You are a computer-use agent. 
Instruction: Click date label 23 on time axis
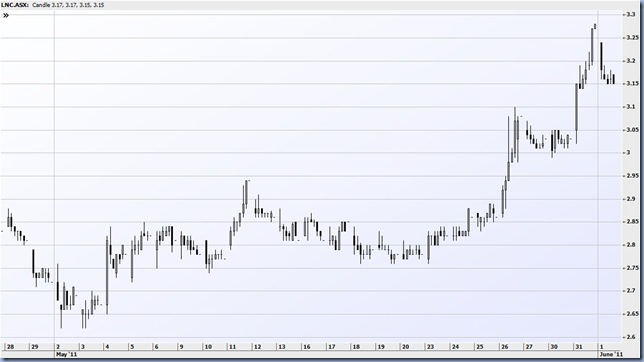pyautogui.click(x=430, y=347)
